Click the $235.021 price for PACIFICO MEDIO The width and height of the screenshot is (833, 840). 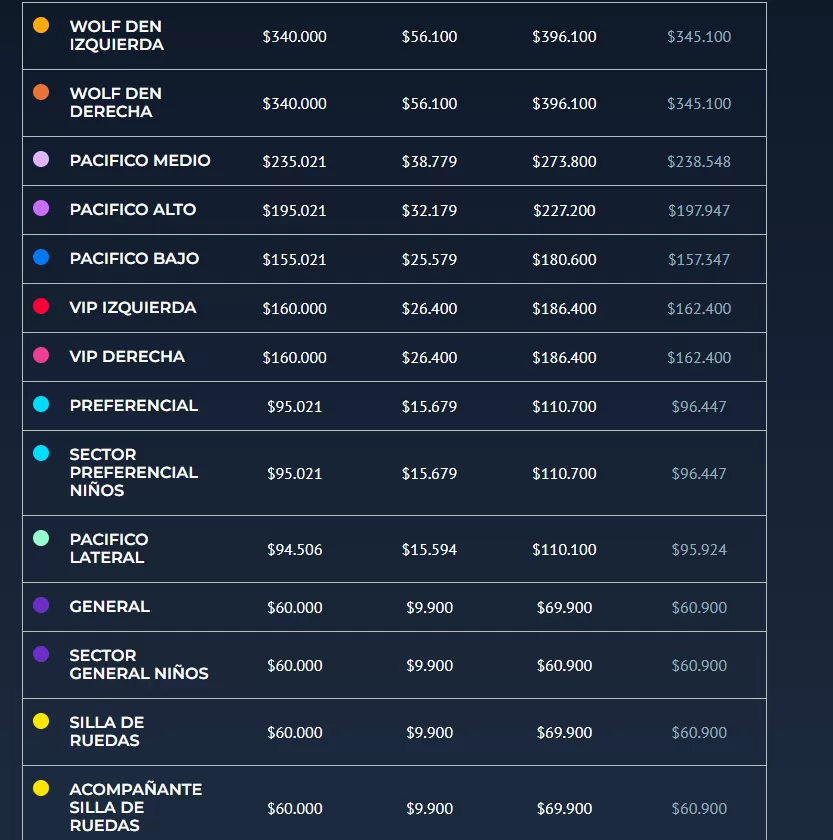(x=295, y=161)
